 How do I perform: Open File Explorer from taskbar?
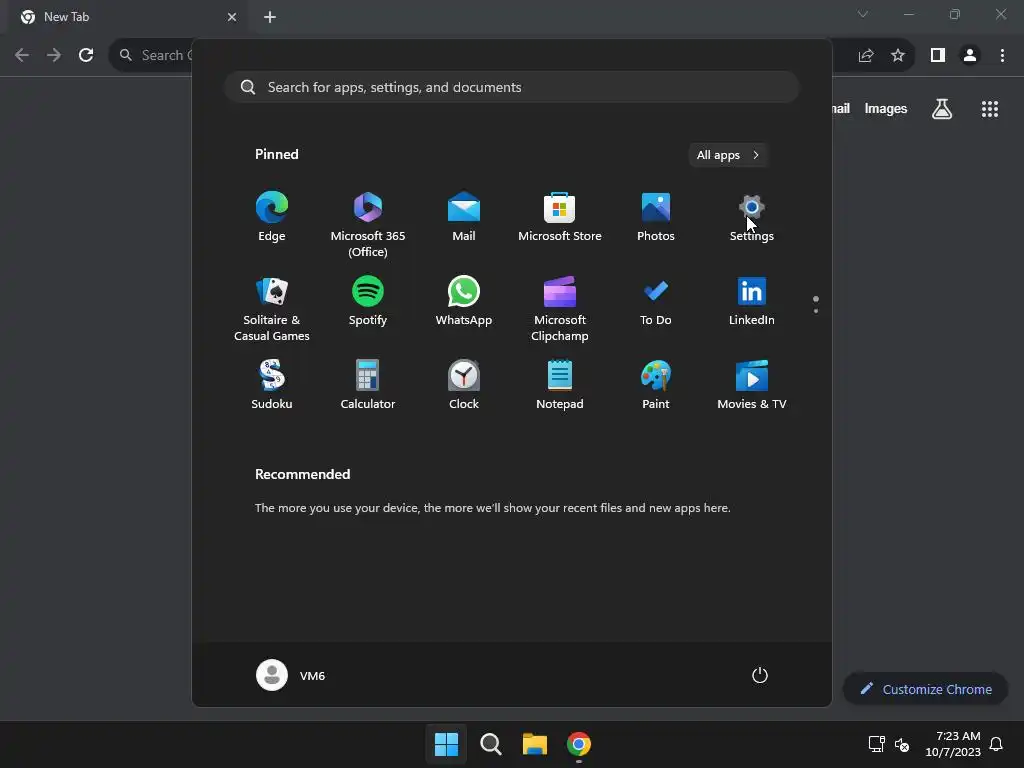(534, 744)
